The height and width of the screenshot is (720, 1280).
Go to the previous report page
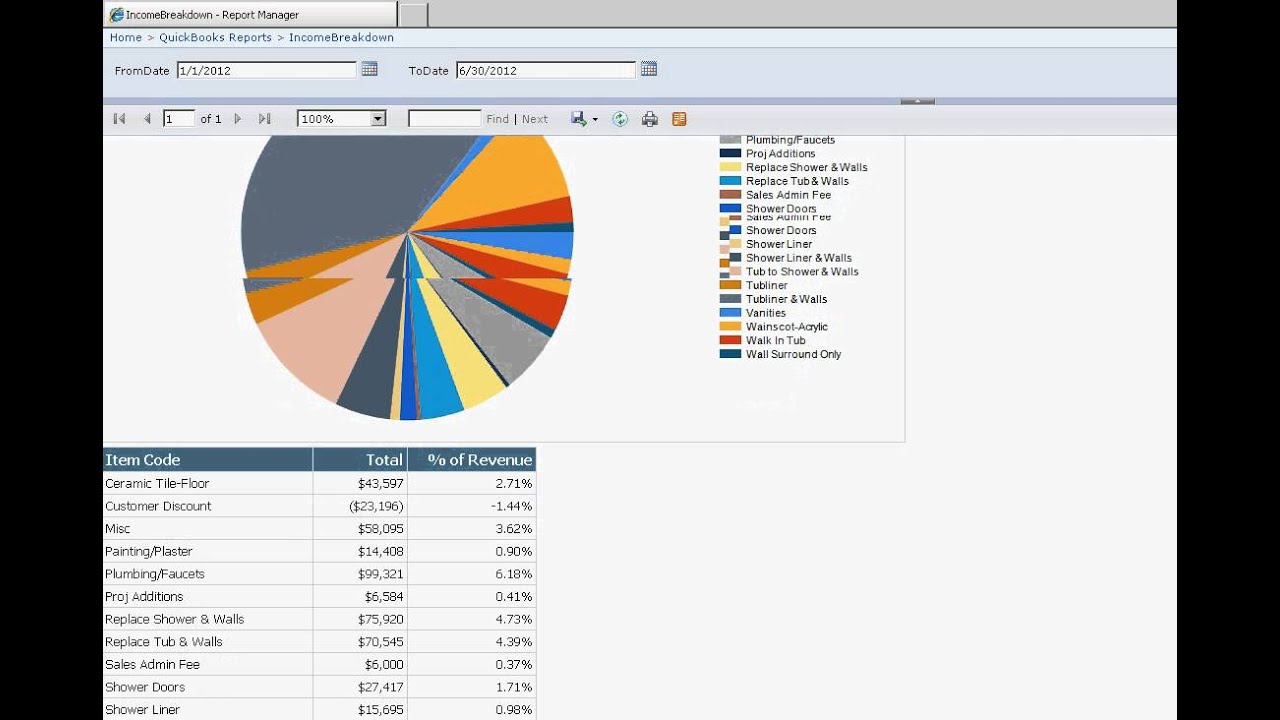(x=147, y=119)
